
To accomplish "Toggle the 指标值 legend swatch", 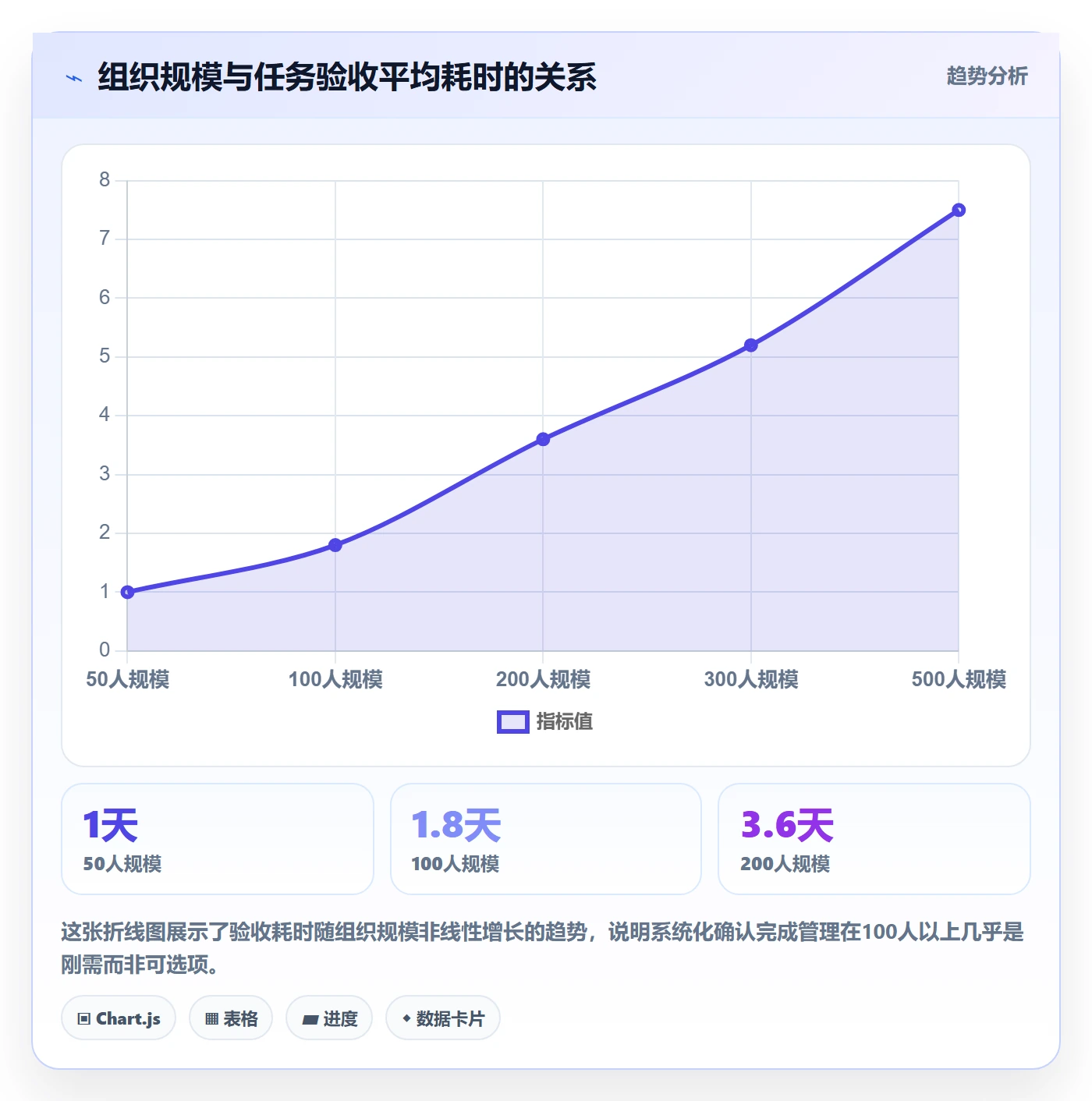I will point(513,722).
